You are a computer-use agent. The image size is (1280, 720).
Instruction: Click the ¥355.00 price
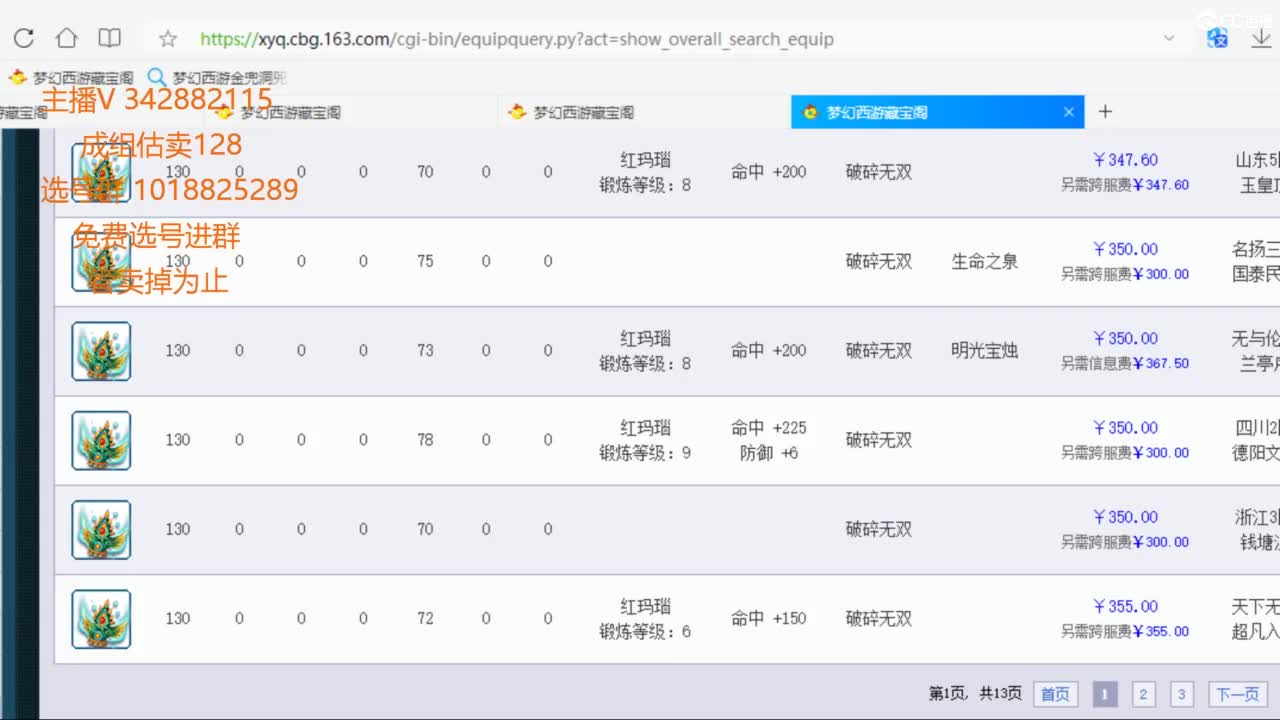(1125, 606)
